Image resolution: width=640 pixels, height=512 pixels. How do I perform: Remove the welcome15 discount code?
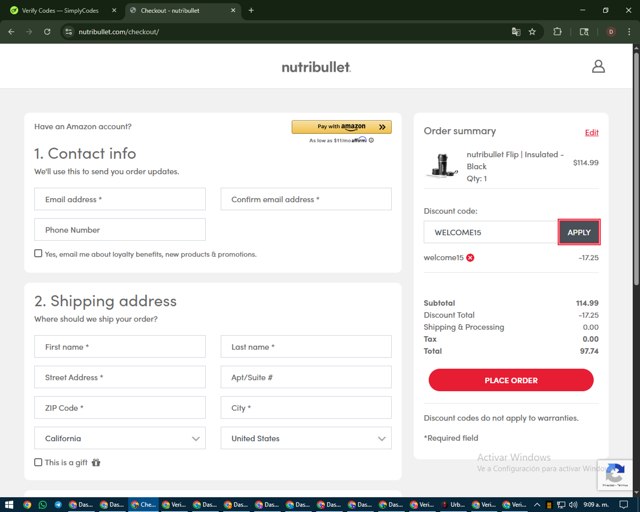click(x=470, y=258)
